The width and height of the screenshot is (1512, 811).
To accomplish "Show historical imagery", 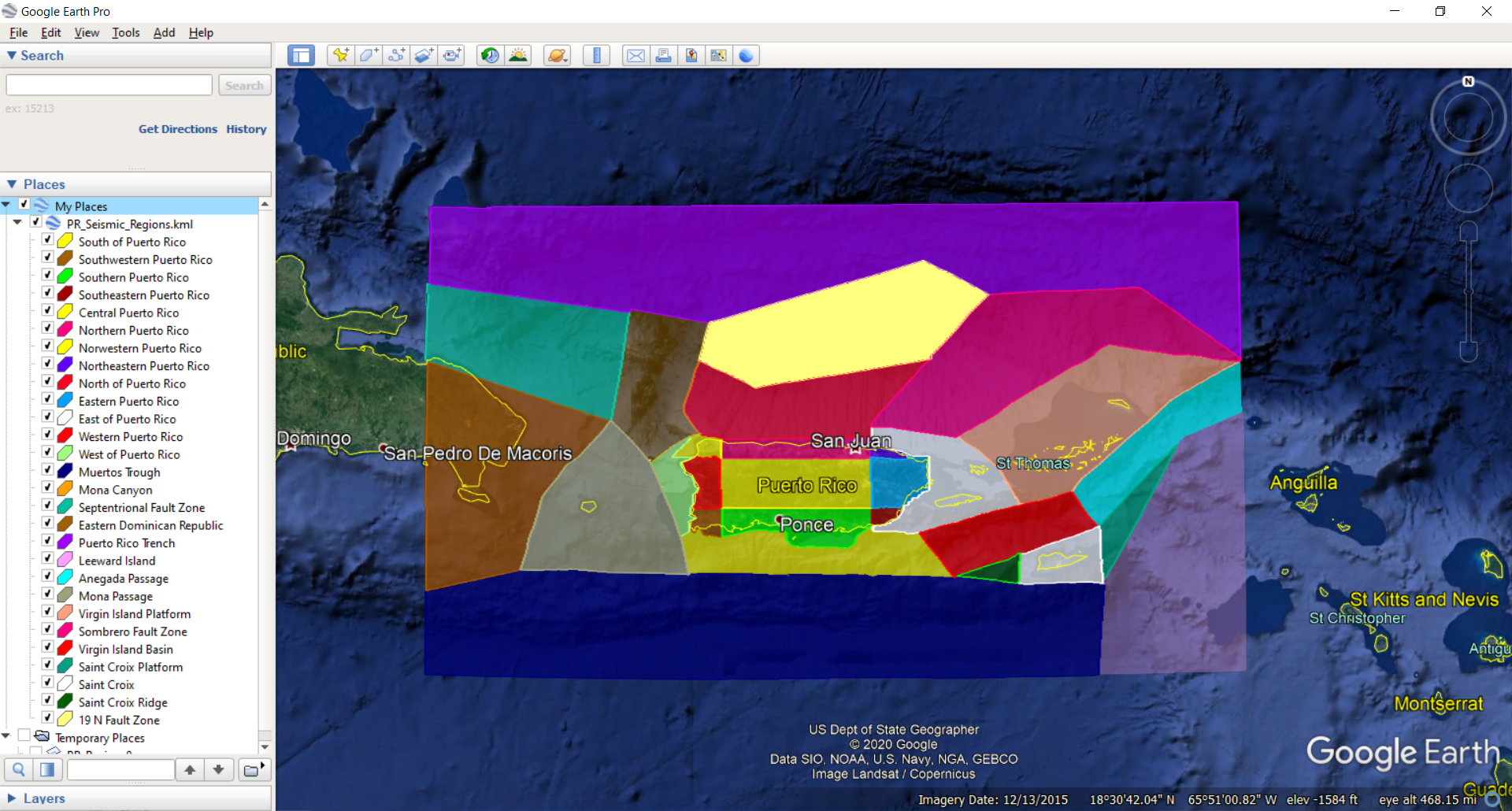I will (489, 55).
